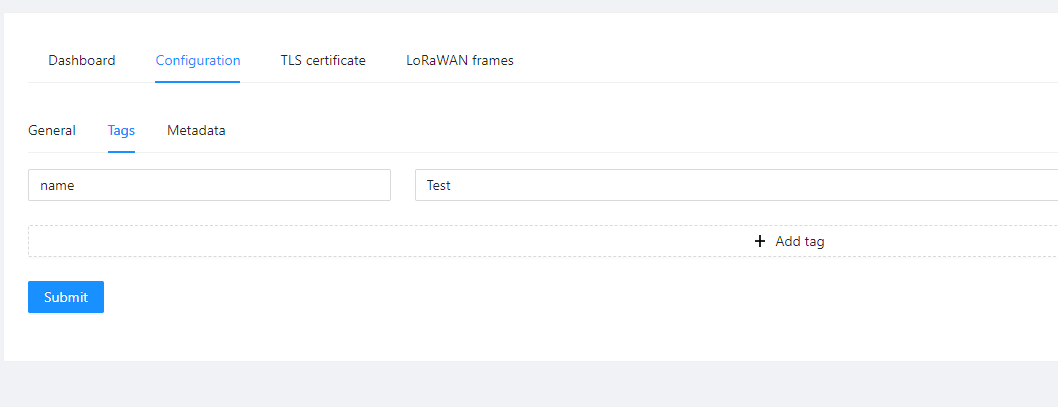Image resolution: width=1058 pixels, height=407 pixels.
Task: Select the Tags sub-tab
Action: 121,130
